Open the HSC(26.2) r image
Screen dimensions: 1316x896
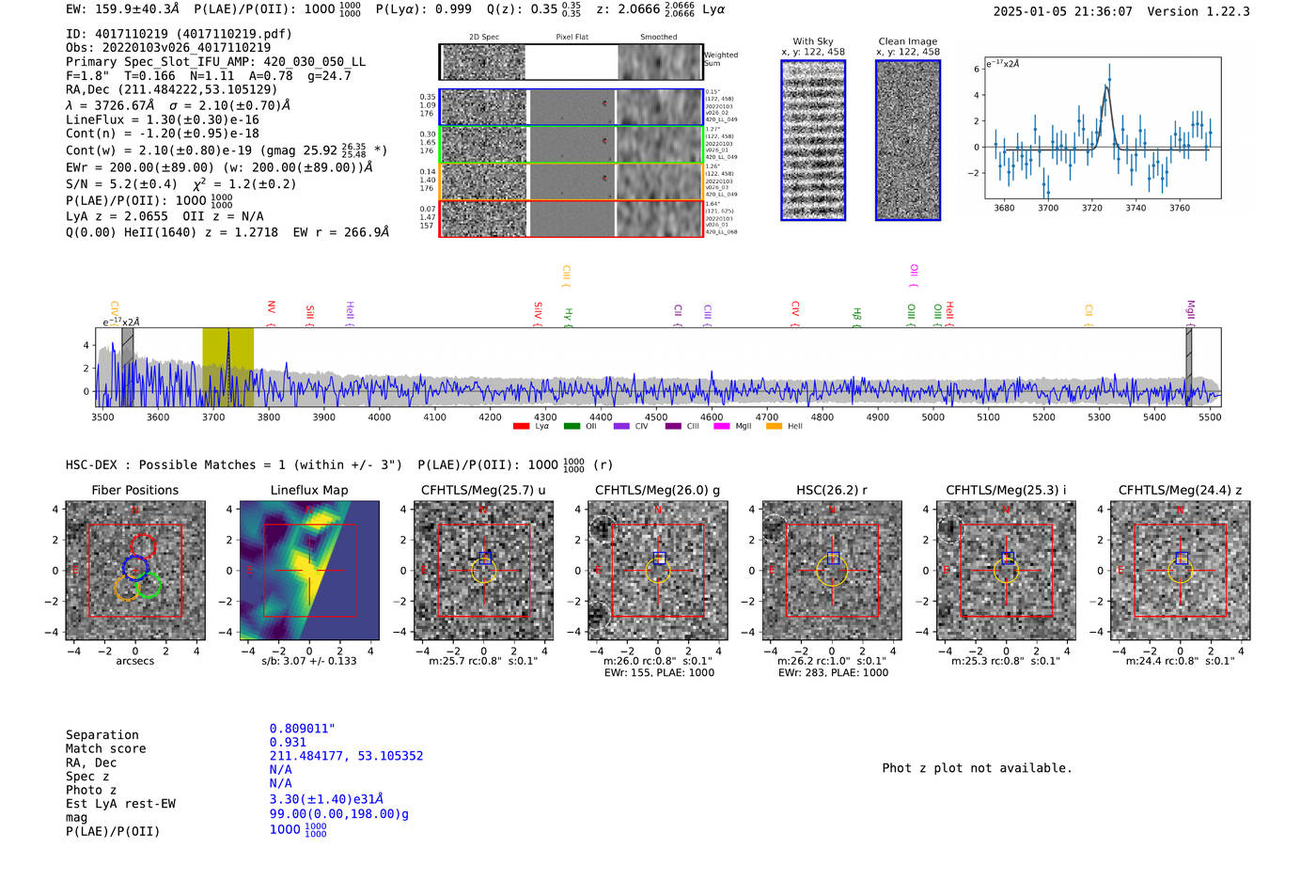tap(832, 572)
